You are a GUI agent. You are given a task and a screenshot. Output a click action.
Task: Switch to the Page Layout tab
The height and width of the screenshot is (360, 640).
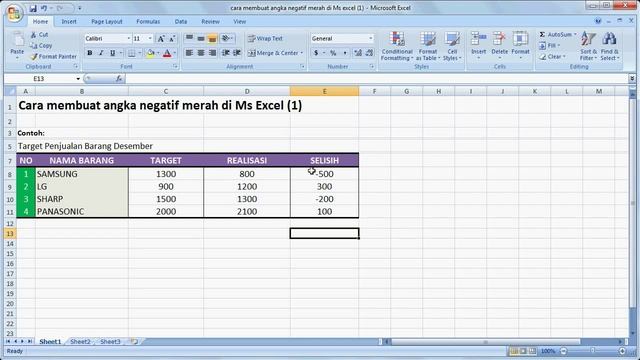(x=107, y=22)
